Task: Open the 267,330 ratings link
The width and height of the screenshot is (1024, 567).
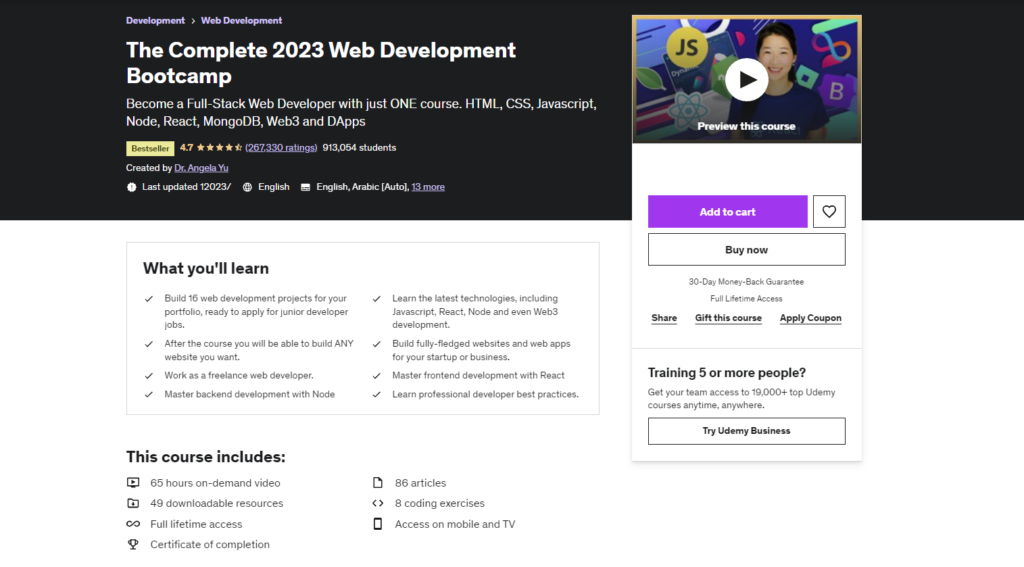Action: coord(281,148)
